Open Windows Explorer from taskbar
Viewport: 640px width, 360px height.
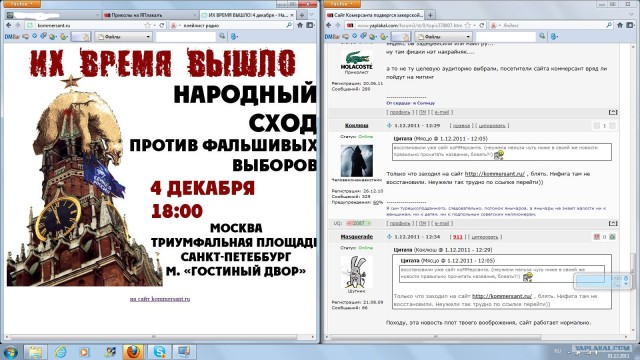(x=36, y=352)
